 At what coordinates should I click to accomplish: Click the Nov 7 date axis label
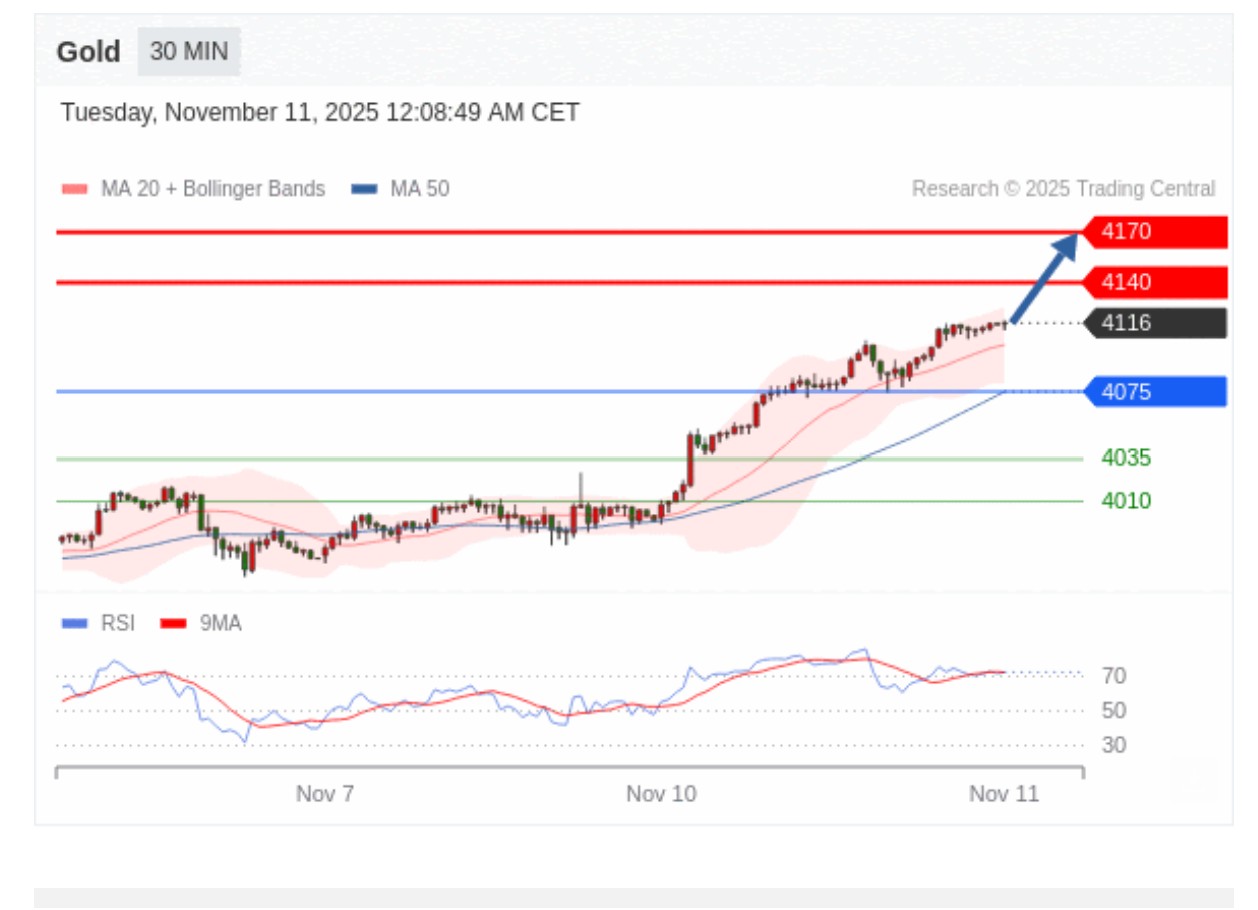(325, 794)
